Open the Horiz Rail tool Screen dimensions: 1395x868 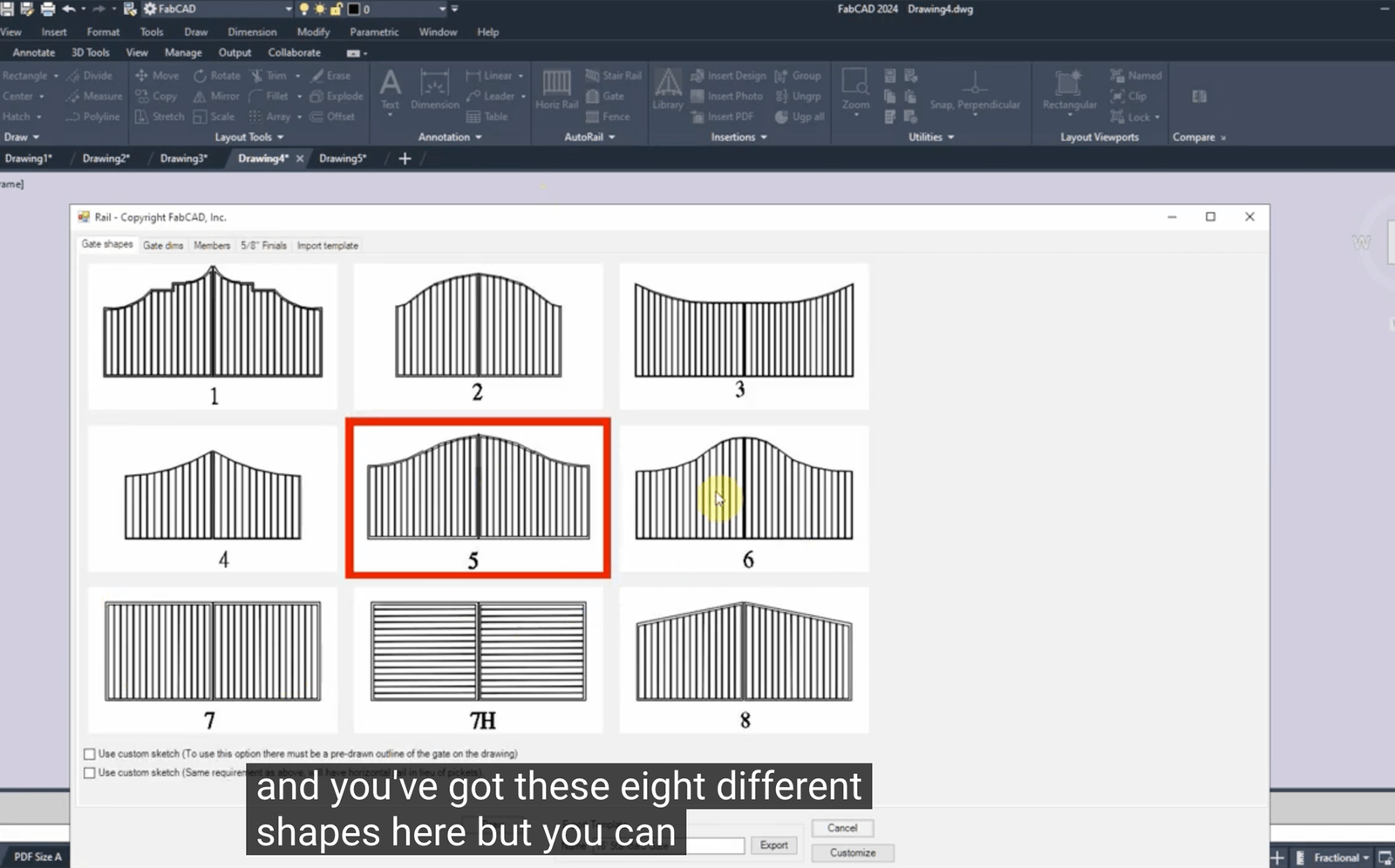tap(556, 90)
